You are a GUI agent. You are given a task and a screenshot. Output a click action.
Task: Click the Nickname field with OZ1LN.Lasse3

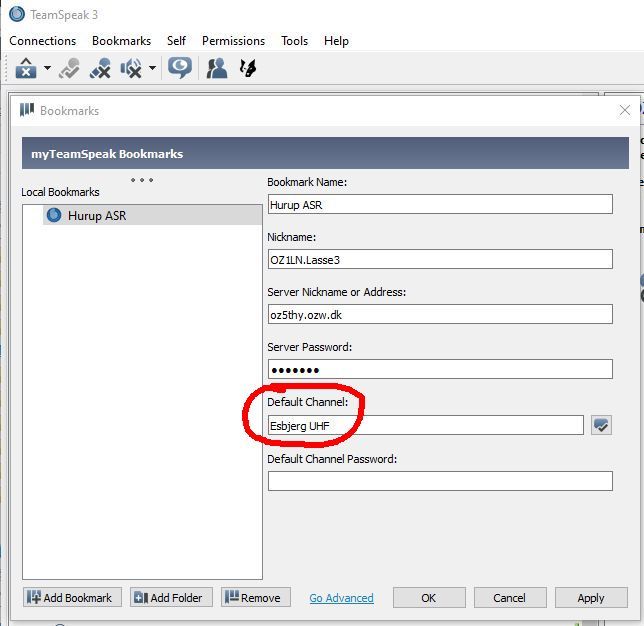pyautogui.click(x=440, y=260)
